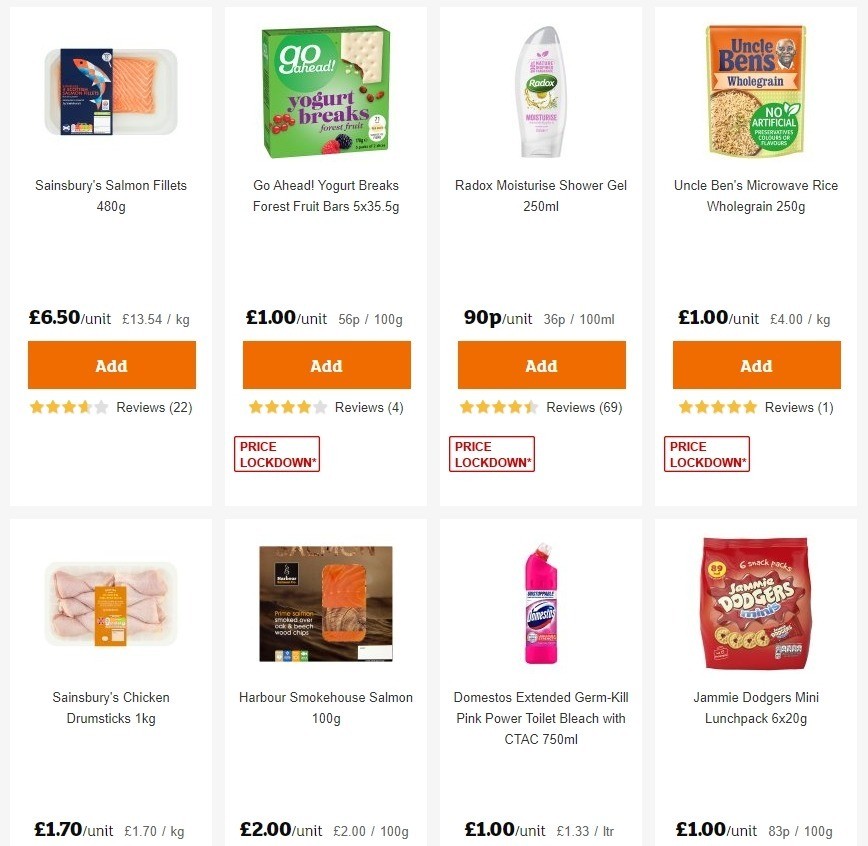Screen dimensions: 868x846
Task: Click the Price Lockdown badge under Yogurt Breaks
Action: (277, 453)
